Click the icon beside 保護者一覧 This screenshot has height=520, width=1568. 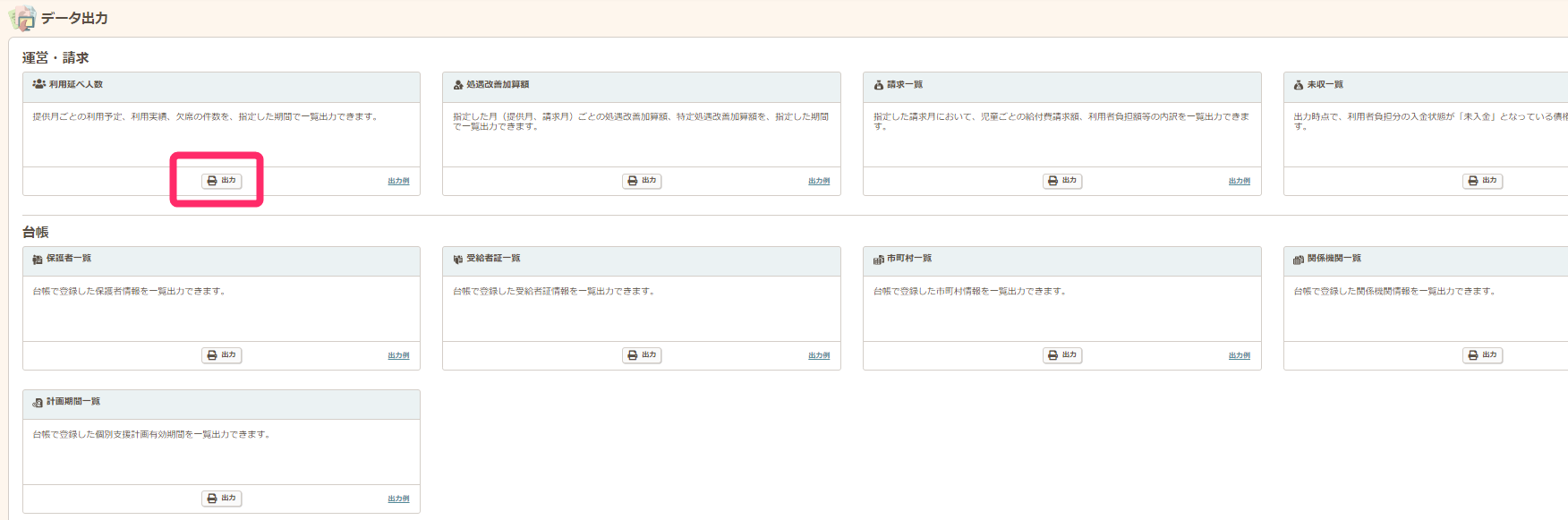(38, 260)
